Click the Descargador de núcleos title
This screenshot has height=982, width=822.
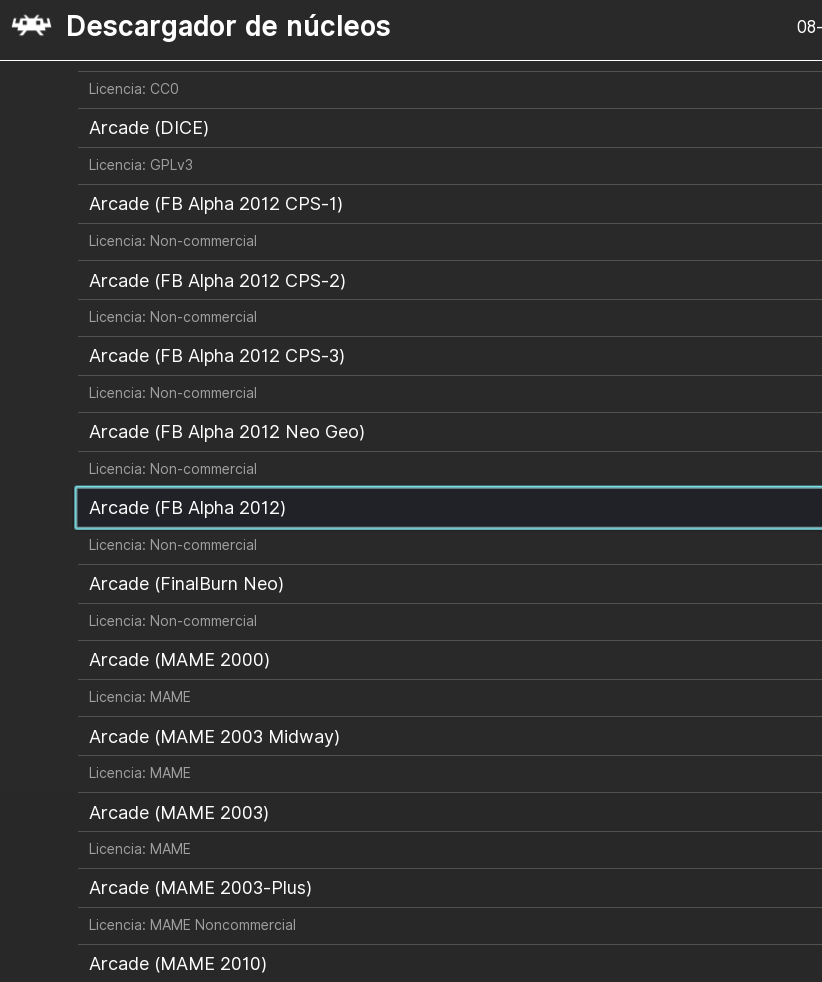coord(228,27)
